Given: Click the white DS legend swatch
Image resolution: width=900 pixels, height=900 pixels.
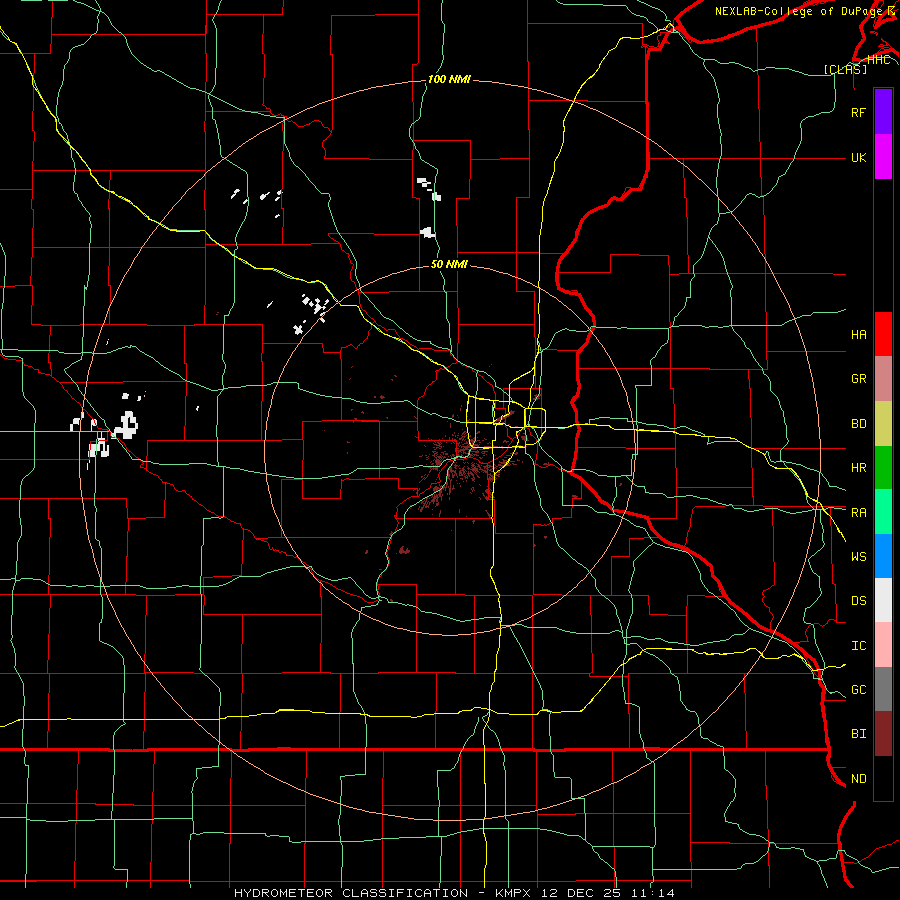Looking at the screenshot, I should (x=883, y=600).
